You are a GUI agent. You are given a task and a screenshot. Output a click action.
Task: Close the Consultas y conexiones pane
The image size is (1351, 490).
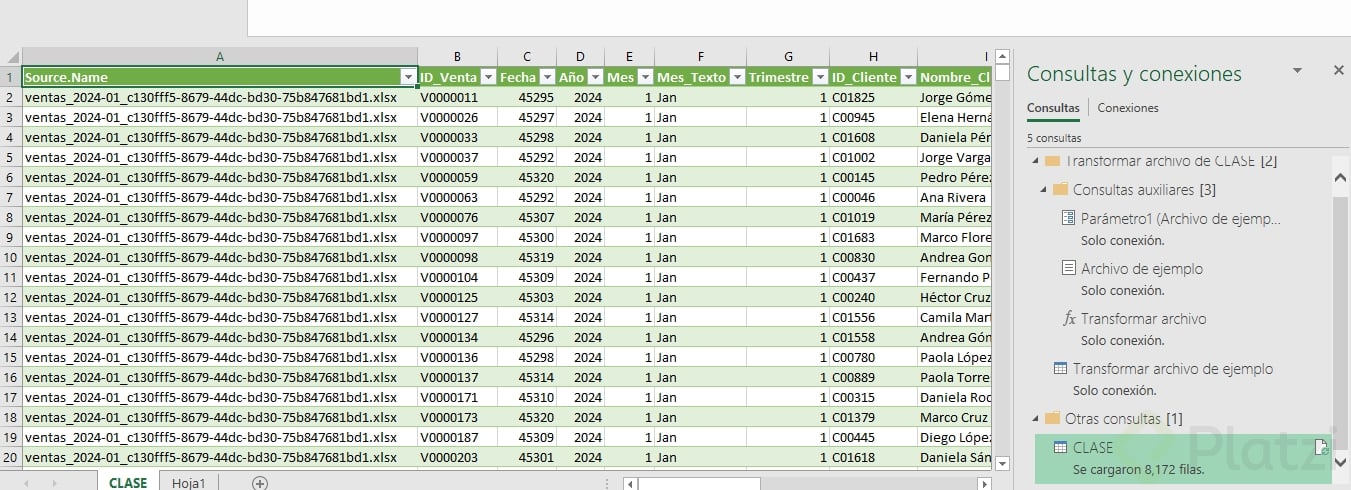[x=1339, y=71]
